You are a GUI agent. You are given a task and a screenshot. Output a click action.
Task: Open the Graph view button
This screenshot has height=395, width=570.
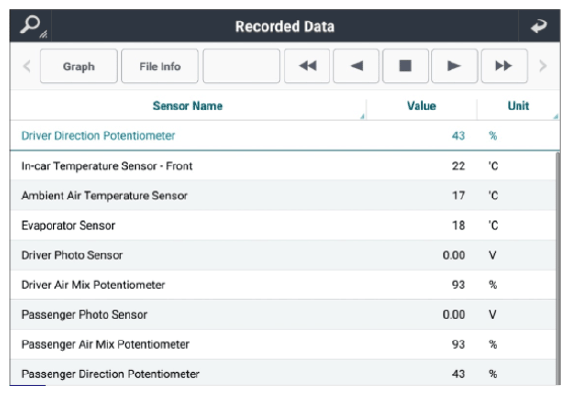(x=79, y=66)
